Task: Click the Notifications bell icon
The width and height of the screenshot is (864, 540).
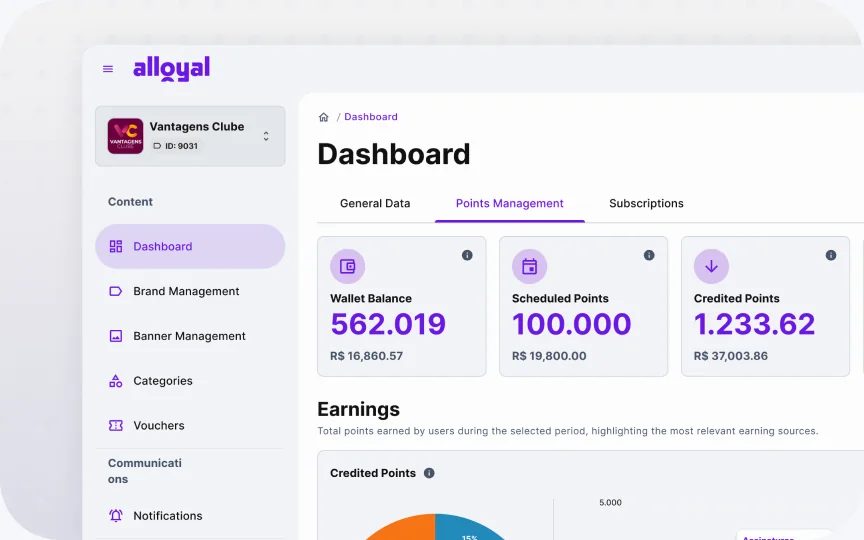Action: click(116, 516)
